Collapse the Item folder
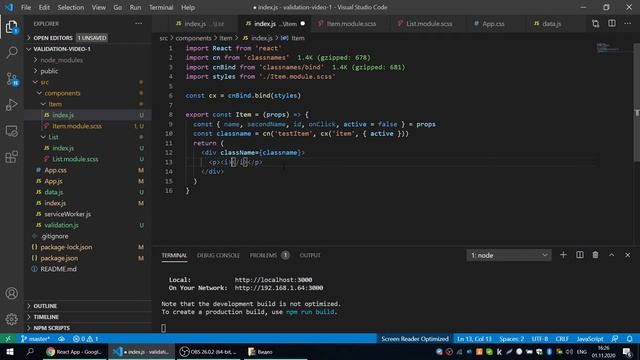The image size is (640, 360). [x=88, y=104]
